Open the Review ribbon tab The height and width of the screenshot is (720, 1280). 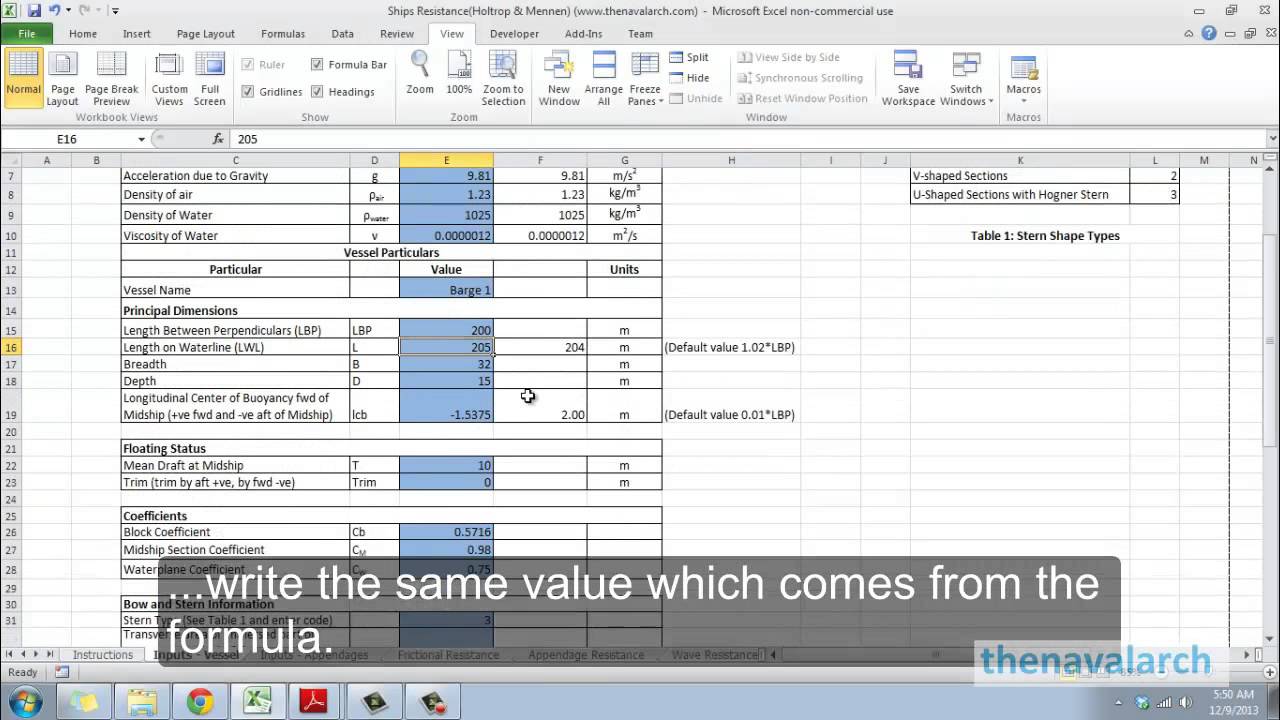tap(397, 33)
